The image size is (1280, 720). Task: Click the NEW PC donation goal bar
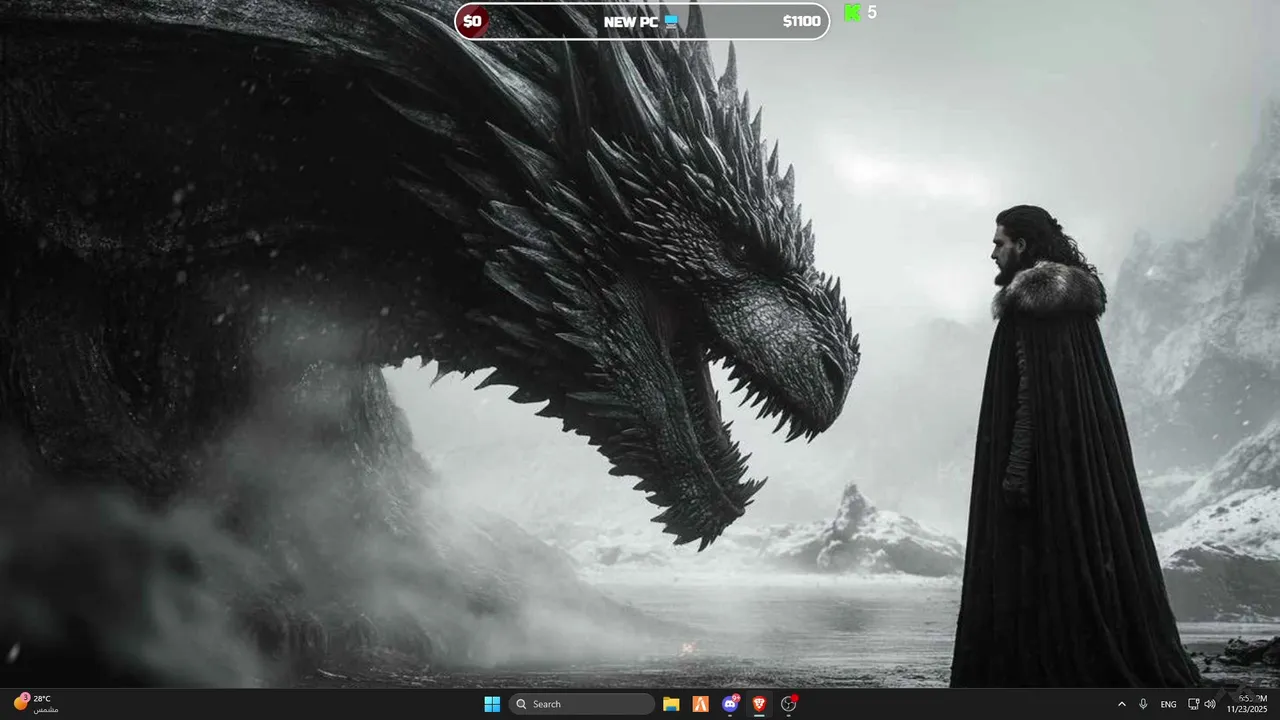(642, 21)
